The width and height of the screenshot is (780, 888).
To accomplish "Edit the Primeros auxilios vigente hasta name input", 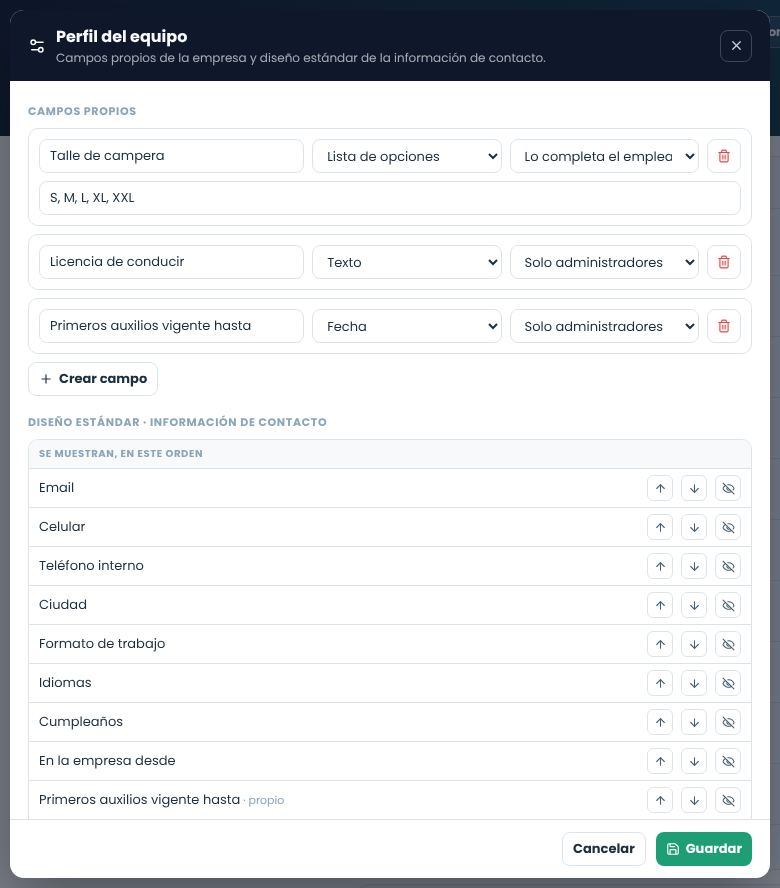I will [171, 326].
